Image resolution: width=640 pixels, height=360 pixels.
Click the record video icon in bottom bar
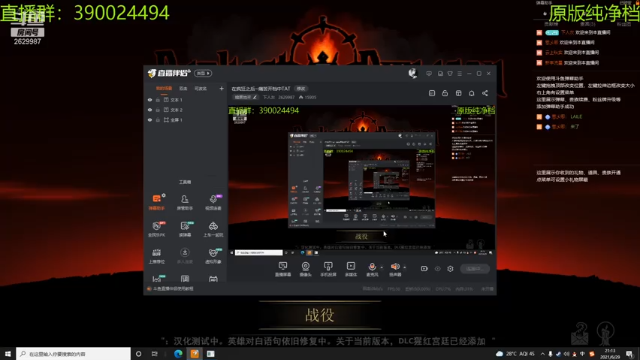click(424, 269)
